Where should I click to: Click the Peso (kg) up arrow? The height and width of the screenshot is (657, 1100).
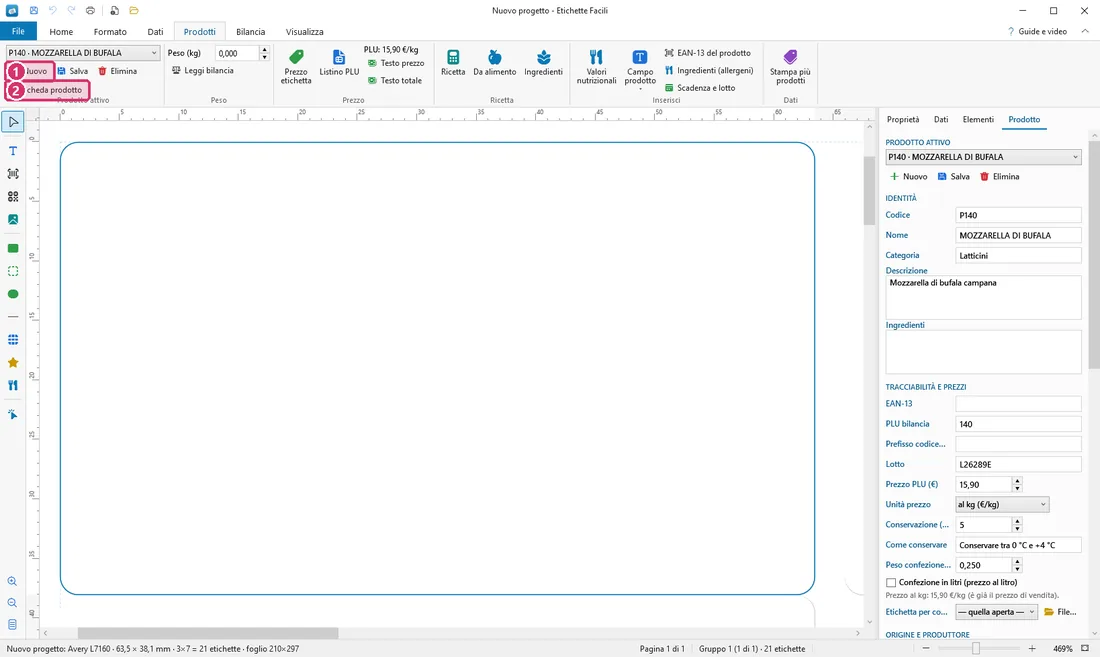[264, 49]
